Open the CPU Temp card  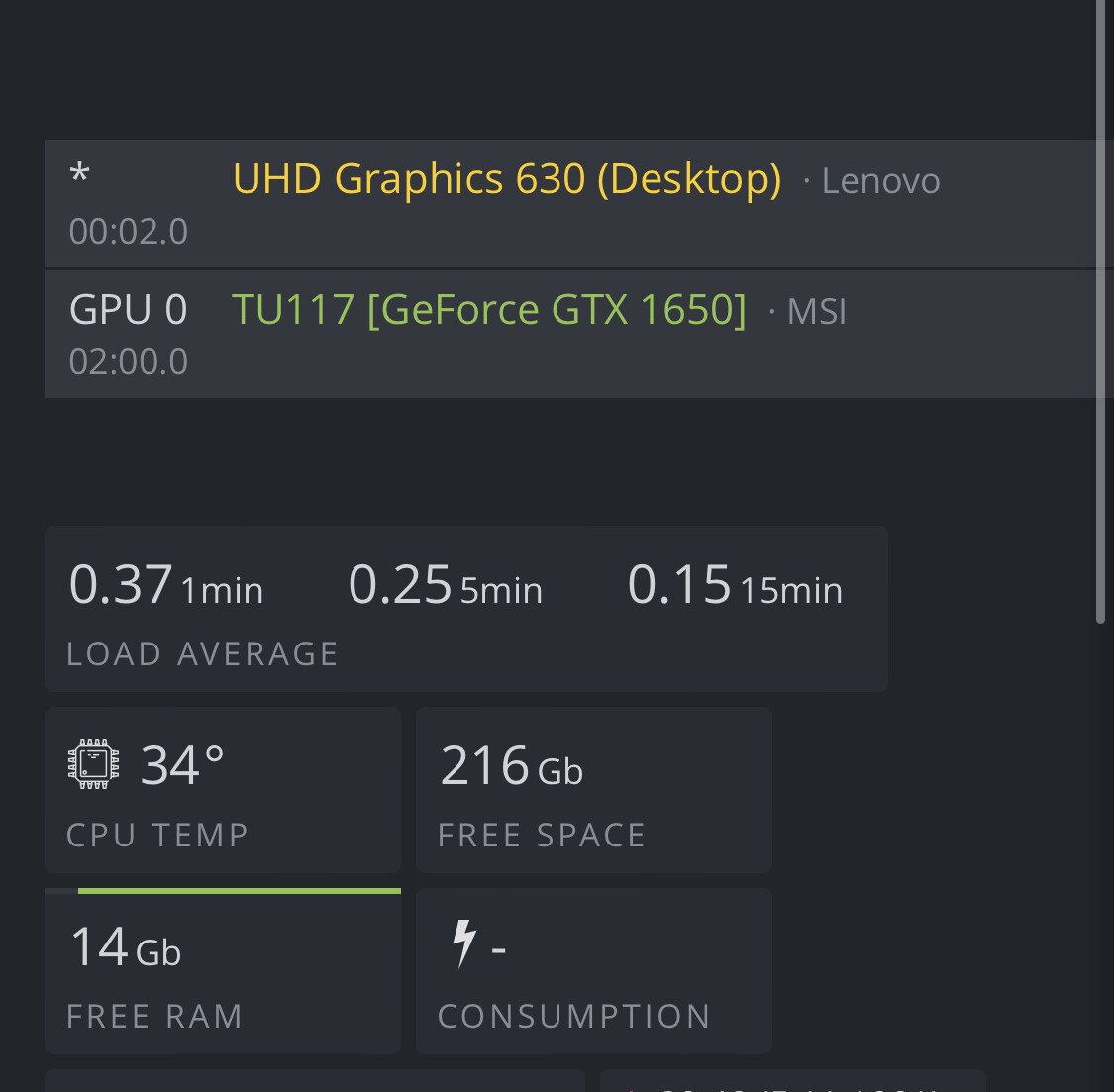click(x=222, y=790)
